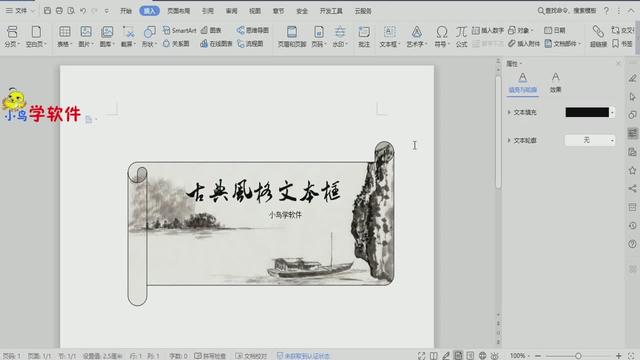Screen dimensions: 640x360
Task: Insert a blank page with 空白页
Action: pos(36,36)
